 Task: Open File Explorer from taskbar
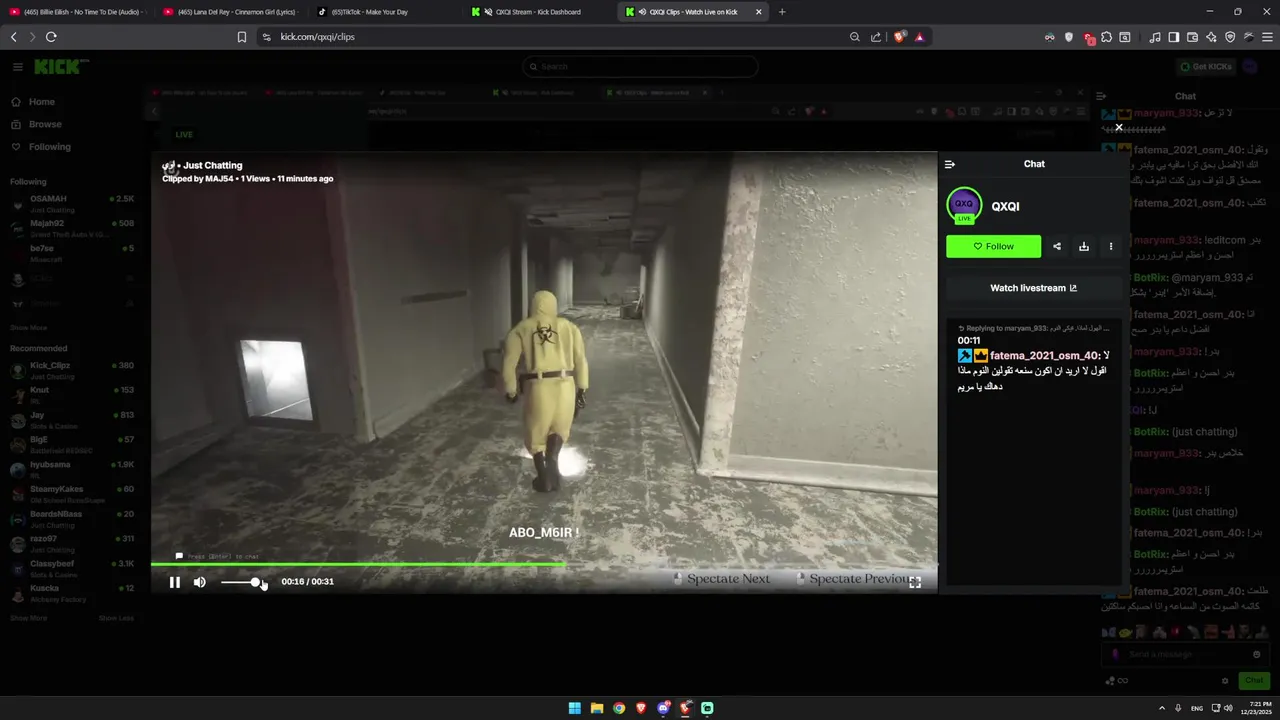pos(597,708)
